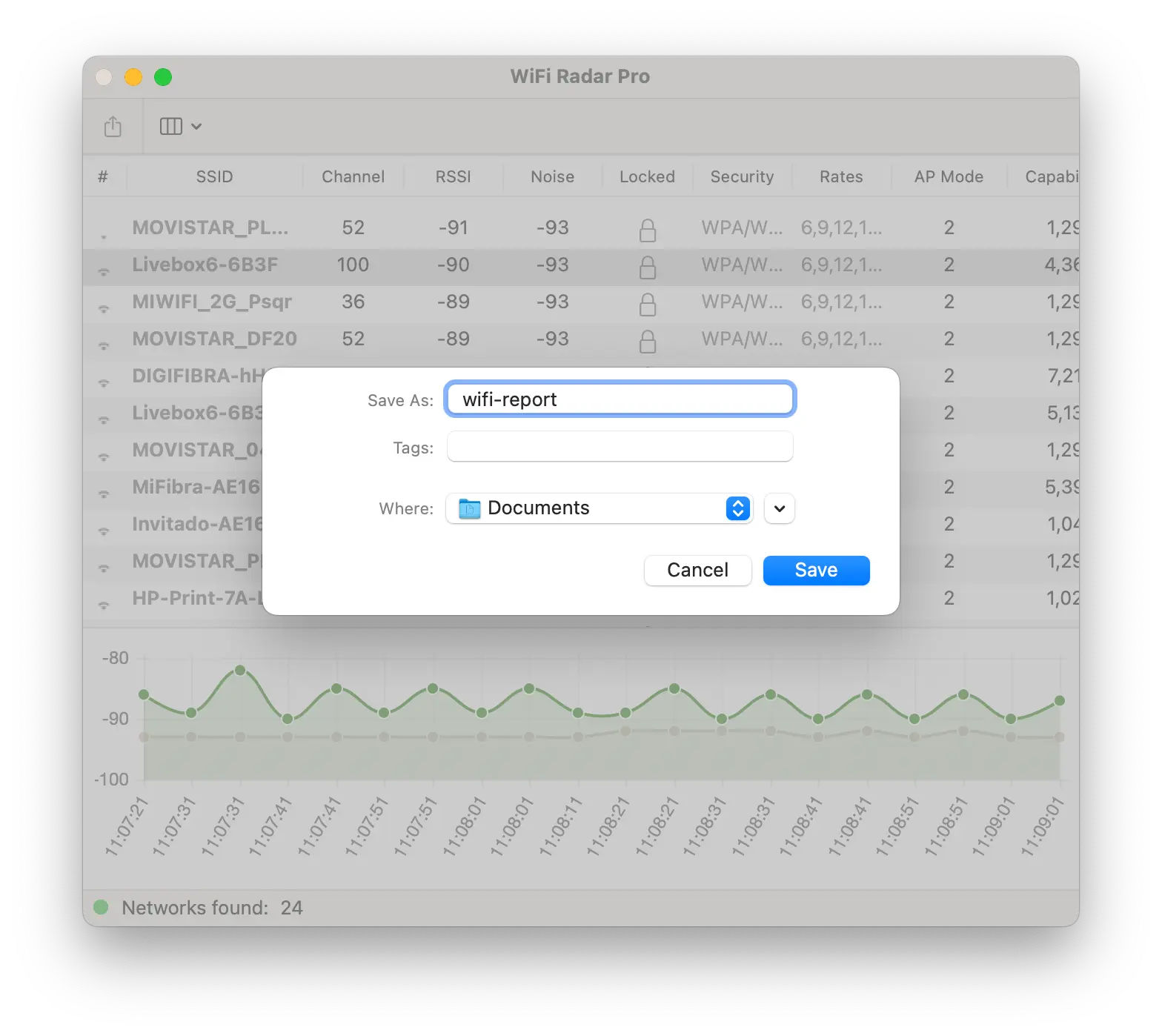Click channel 36 in MIWIFI_2G_Psqr row
Screen dimensions: 1162x1036
point(353,302)
